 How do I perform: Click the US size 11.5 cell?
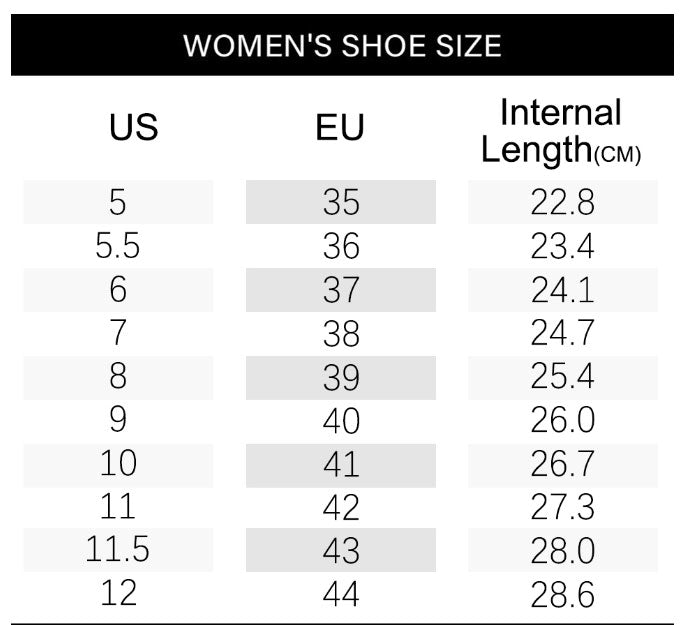[118, 551]
